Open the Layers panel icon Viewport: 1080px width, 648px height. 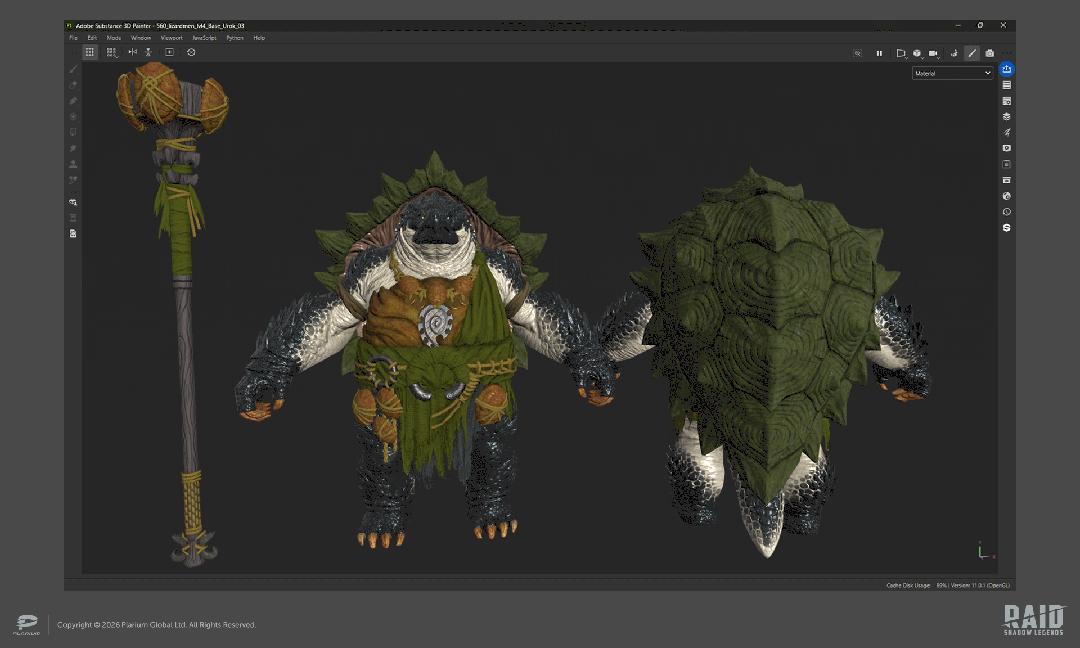[x=1006, y=85]
